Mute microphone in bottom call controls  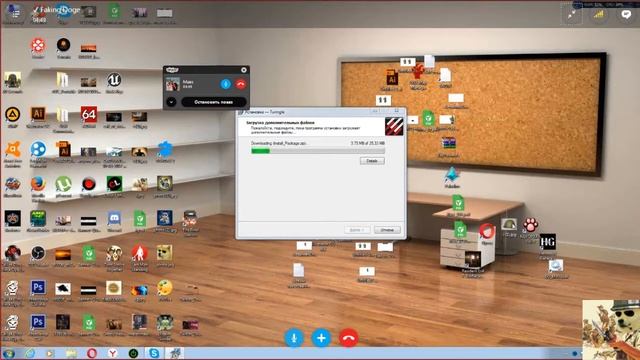point(294,338)
